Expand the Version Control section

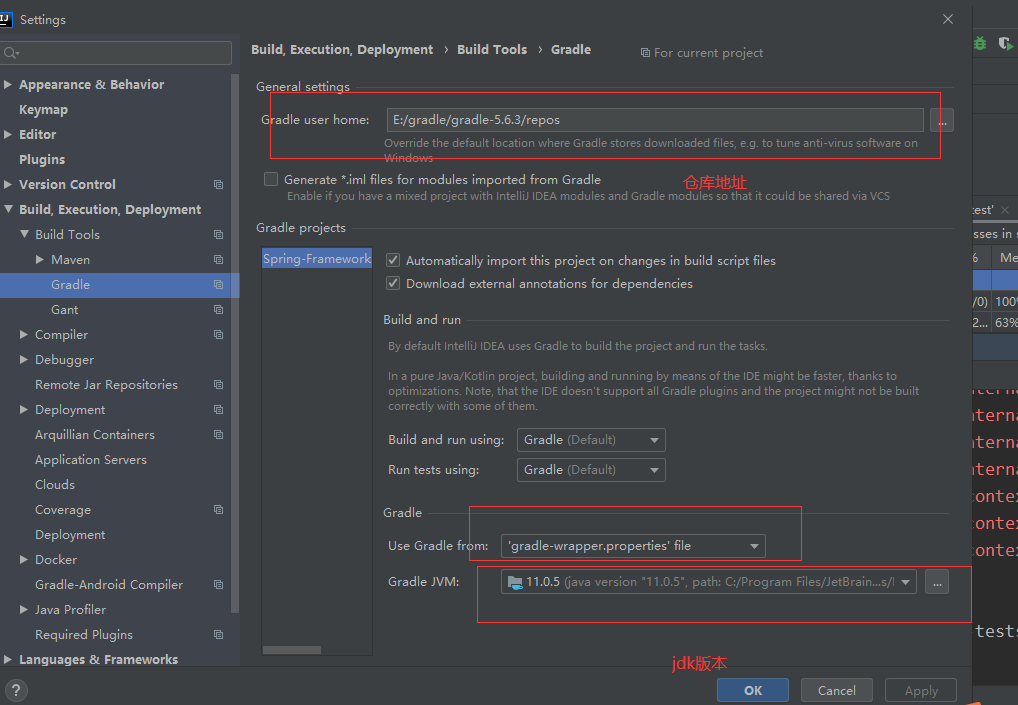pos(8,184)
